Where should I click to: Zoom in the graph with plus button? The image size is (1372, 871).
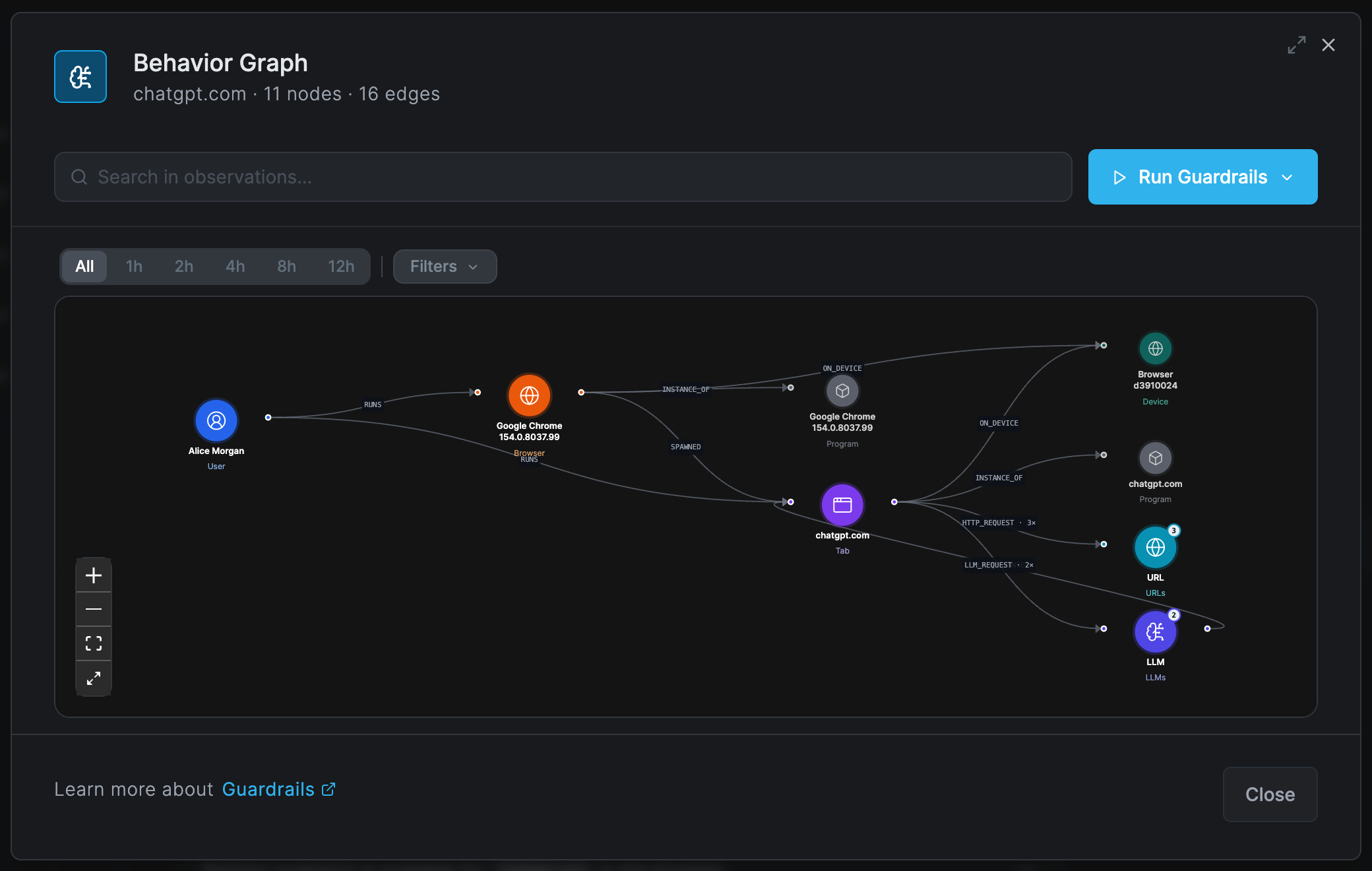[94, 575]
